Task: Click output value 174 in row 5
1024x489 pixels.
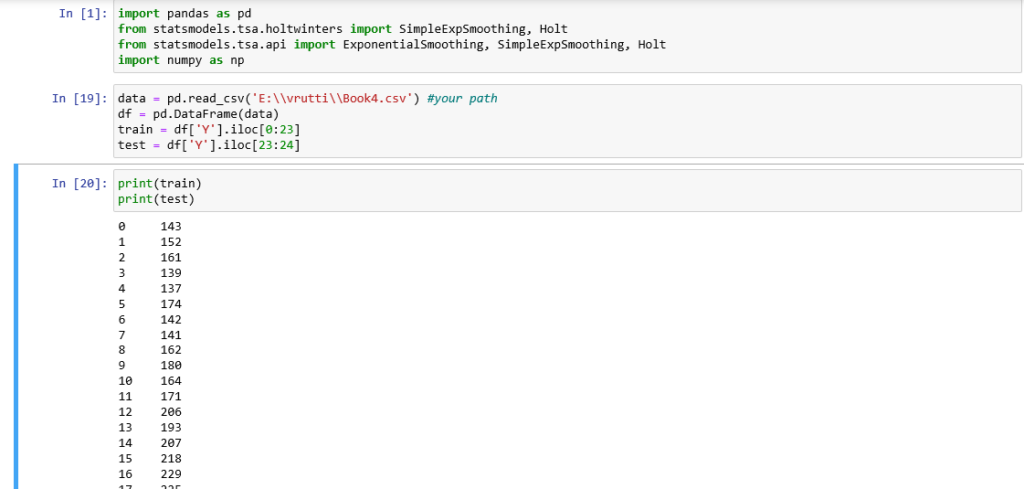Action: coord(170,304)
